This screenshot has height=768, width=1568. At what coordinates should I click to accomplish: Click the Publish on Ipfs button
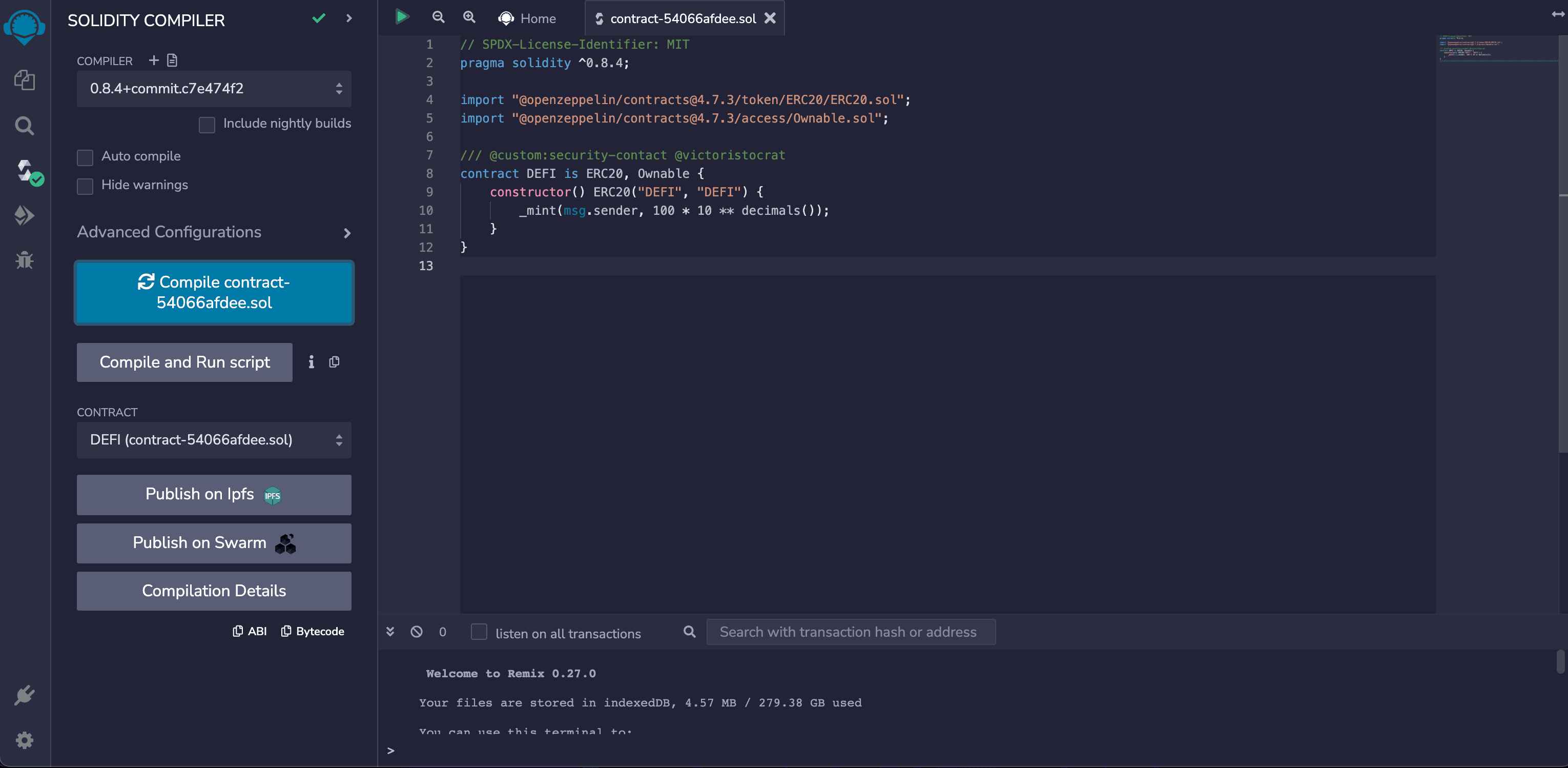(213, 494)
